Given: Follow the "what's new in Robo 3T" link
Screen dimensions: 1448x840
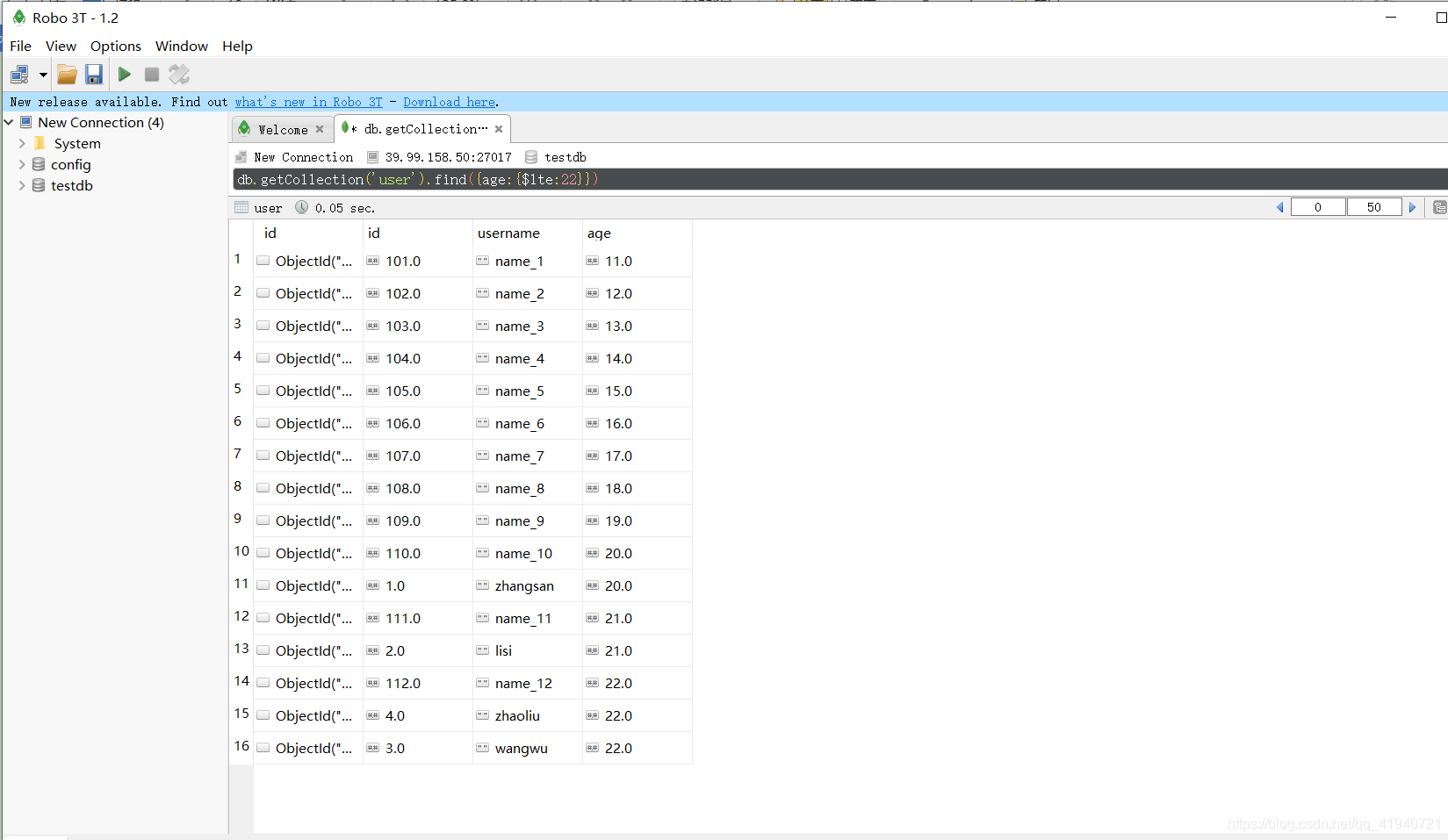Looking at the screenshot, I should point(308,102).
